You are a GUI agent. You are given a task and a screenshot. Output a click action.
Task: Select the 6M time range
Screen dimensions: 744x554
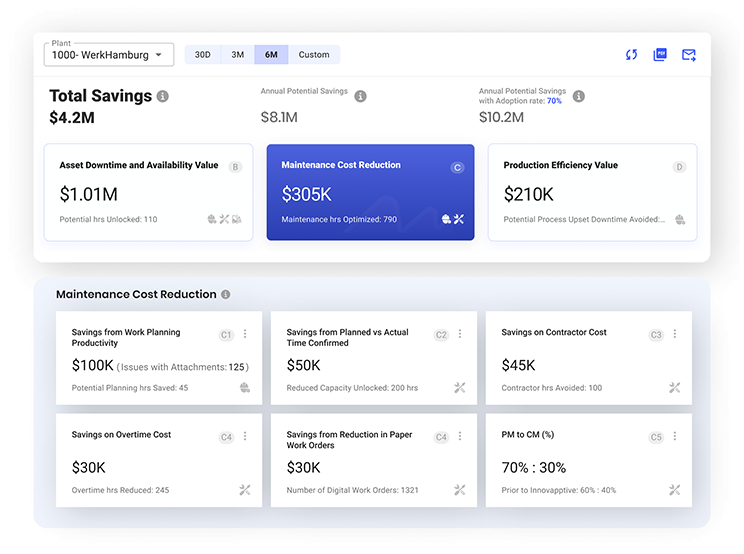(271, 55)
